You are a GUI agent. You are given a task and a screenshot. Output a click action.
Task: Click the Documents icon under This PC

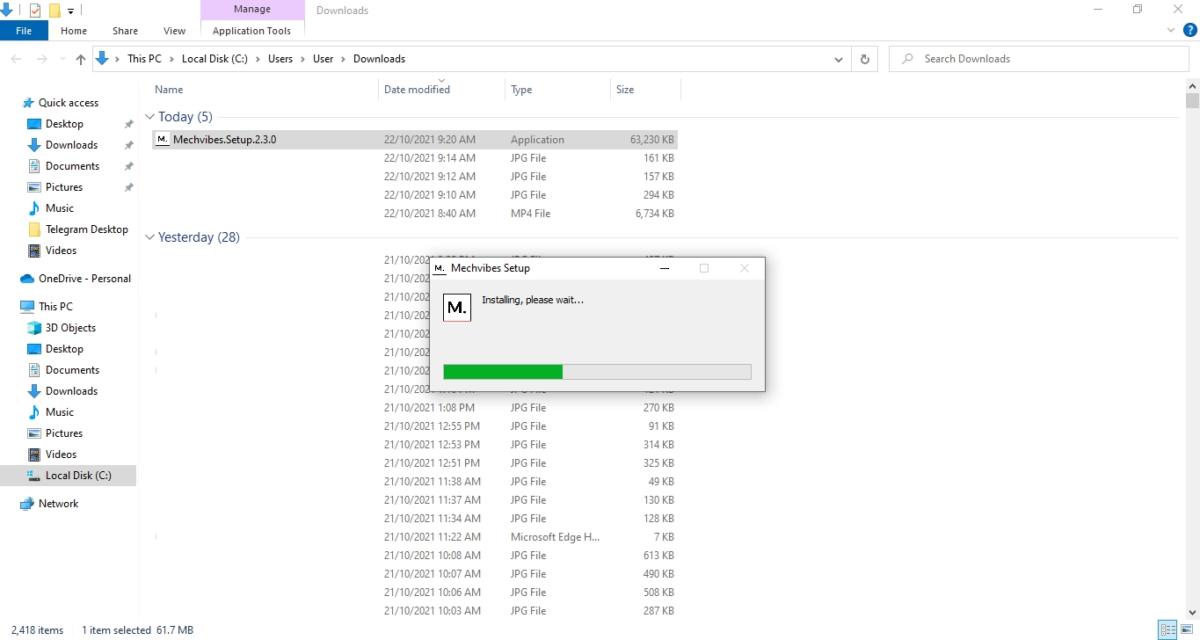click(x=34, y=369)
